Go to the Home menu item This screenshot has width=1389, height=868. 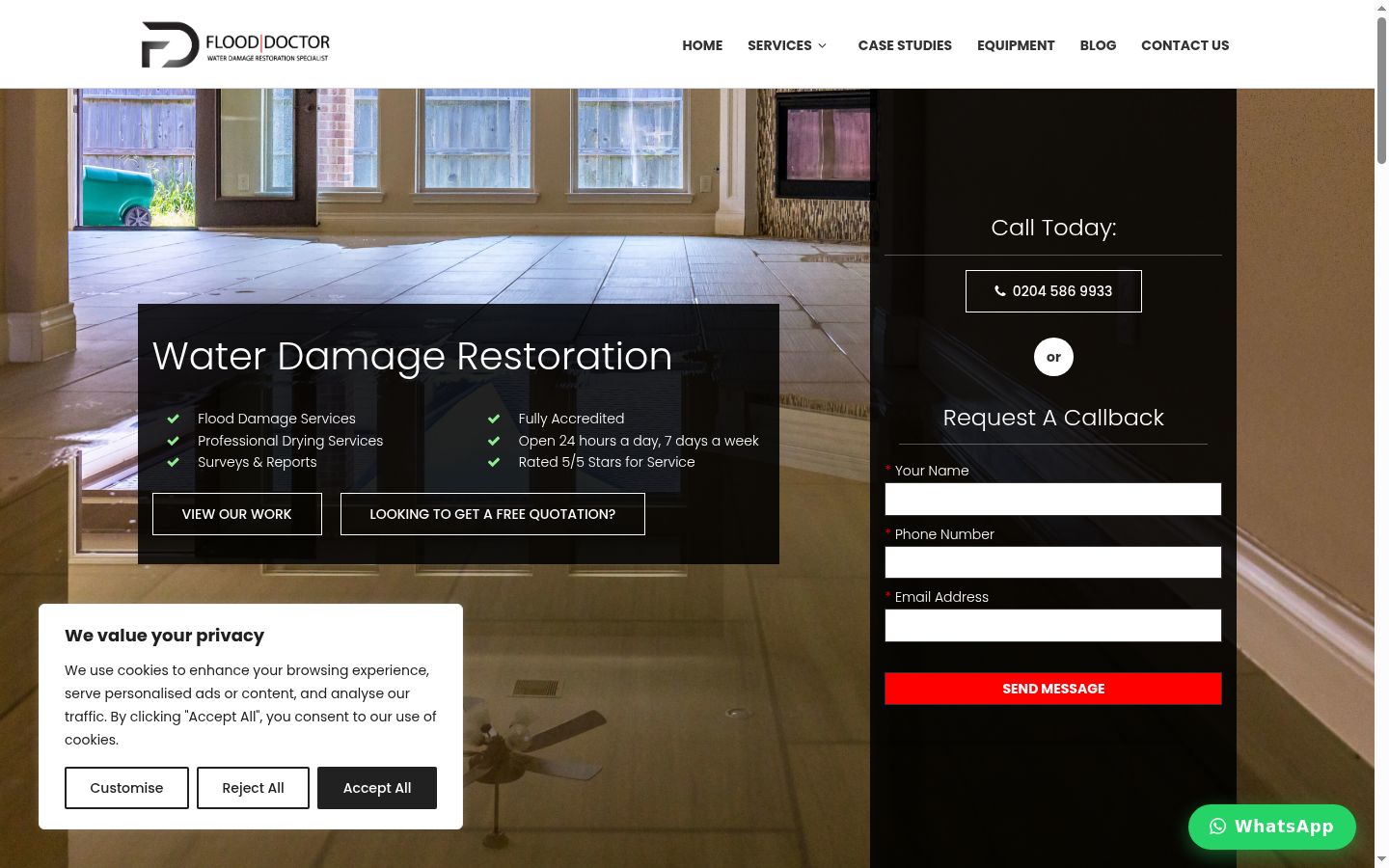(702, 45)
